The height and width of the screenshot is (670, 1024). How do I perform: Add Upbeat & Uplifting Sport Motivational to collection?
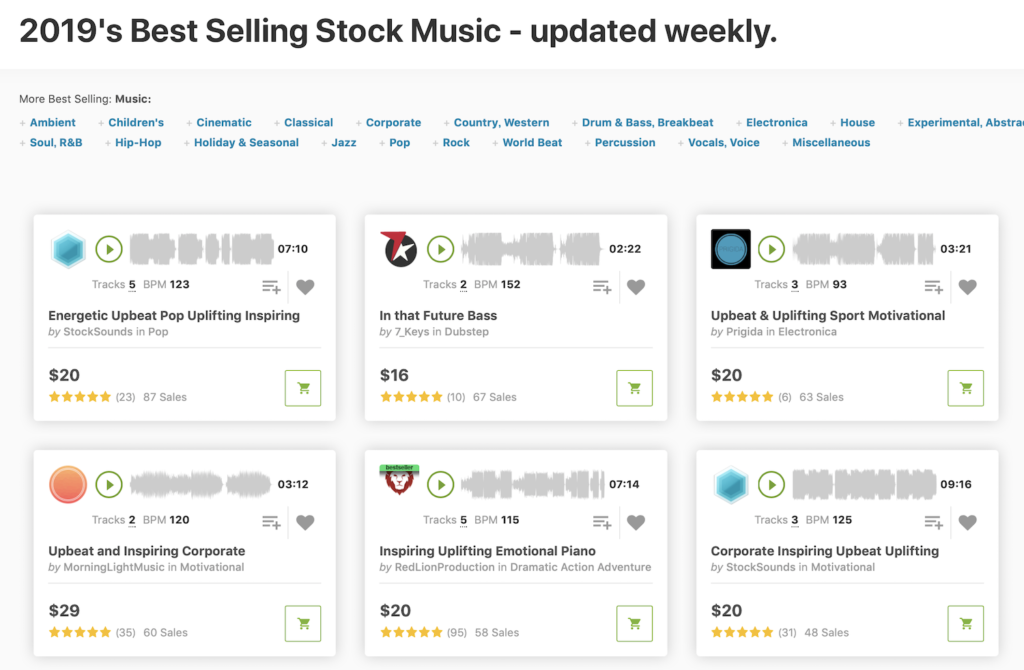[933, 287]
